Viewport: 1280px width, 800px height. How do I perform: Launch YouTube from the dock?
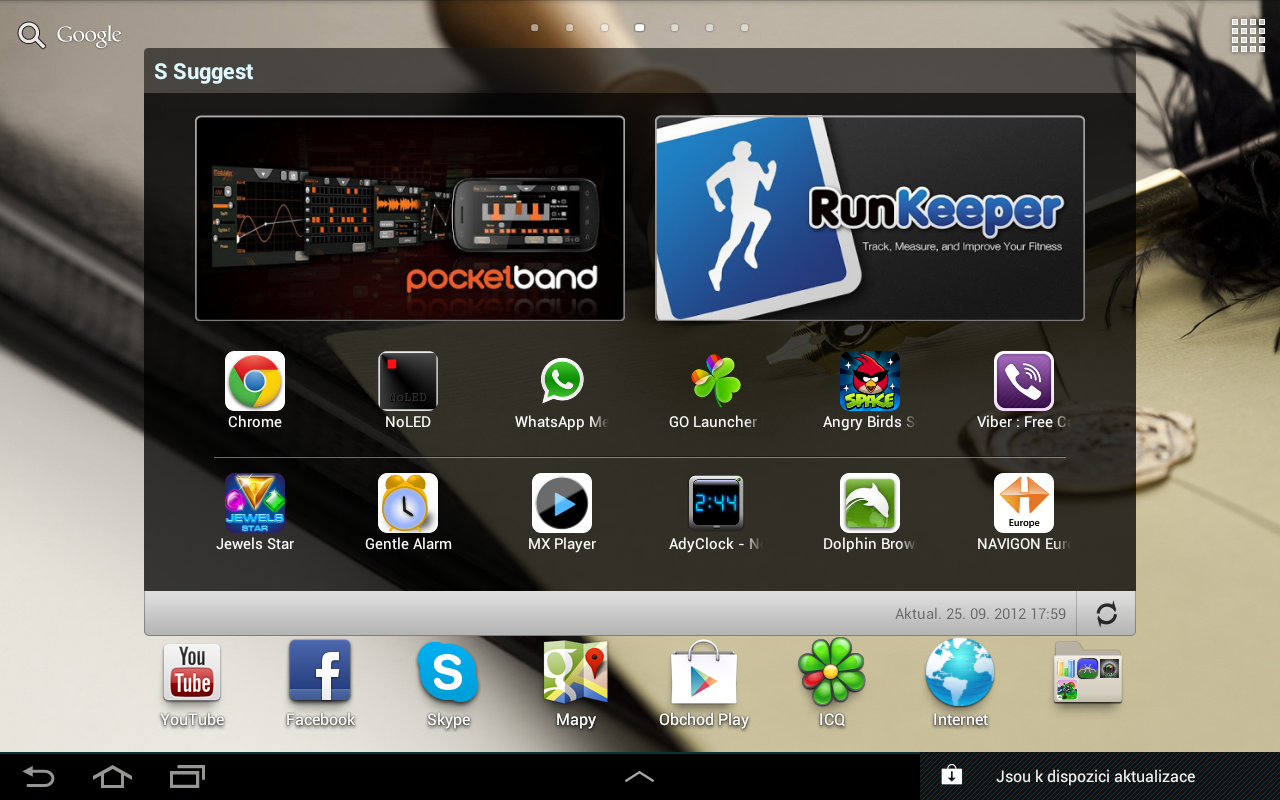tap(191, 674)
